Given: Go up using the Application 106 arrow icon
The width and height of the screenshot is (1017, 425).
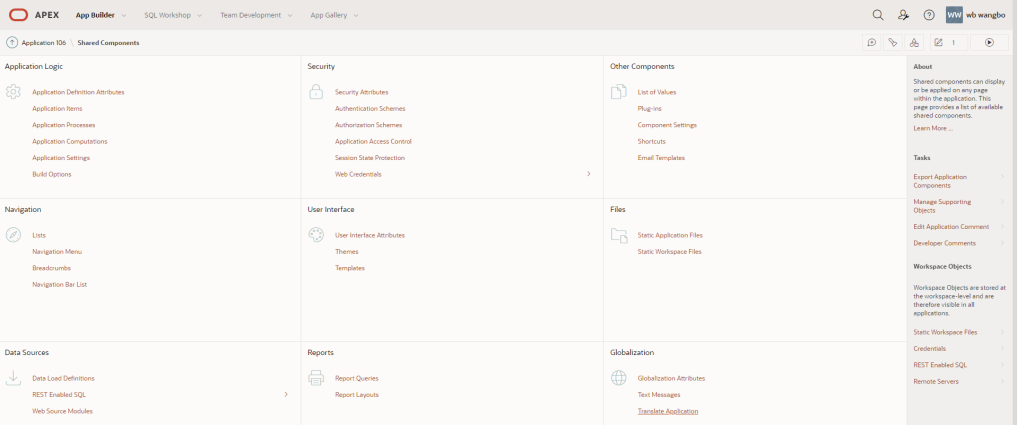Looking at the screenshot, I should tap(12, 43).
